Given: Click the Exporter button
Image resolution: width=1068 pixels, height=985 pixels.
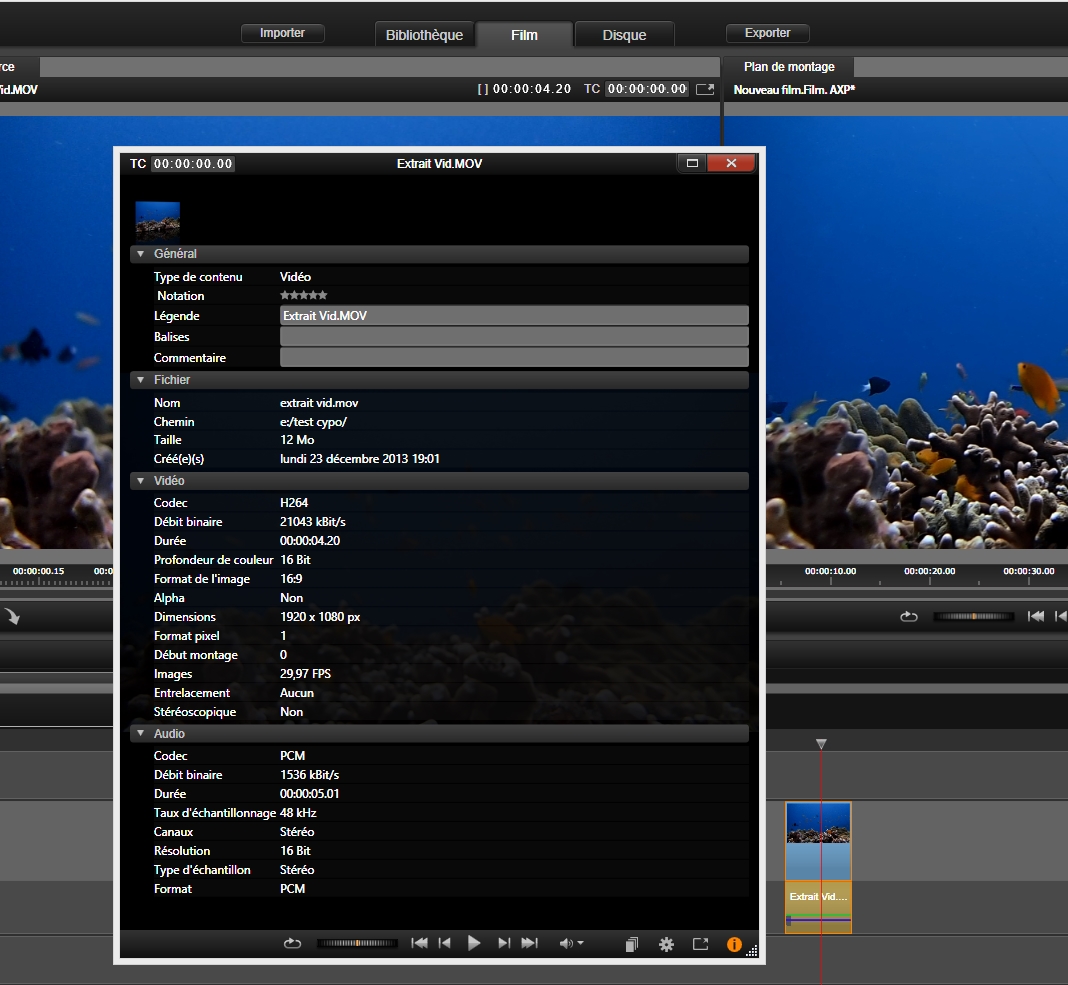Looking at the screenshot, I should [767, 33].
